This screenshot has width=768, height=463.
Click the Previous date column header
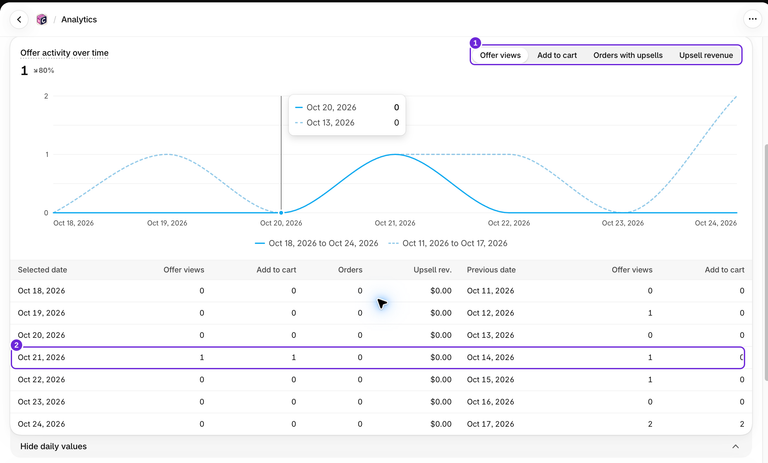[491, 270]
